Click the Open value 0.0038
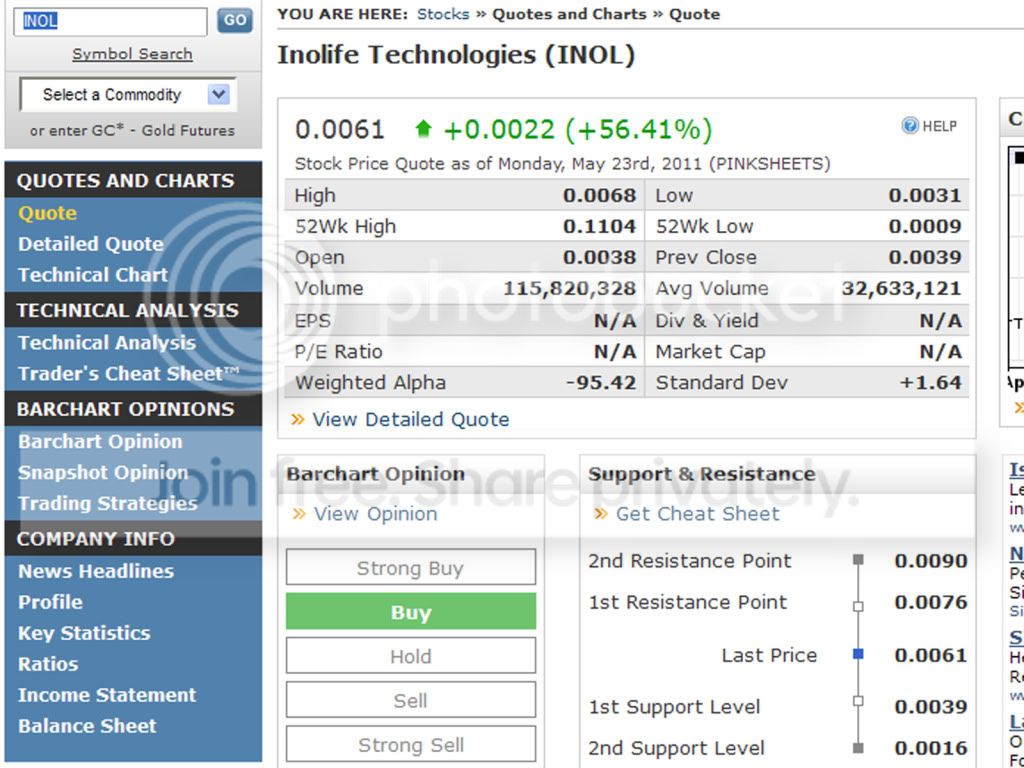 [600, 257]
